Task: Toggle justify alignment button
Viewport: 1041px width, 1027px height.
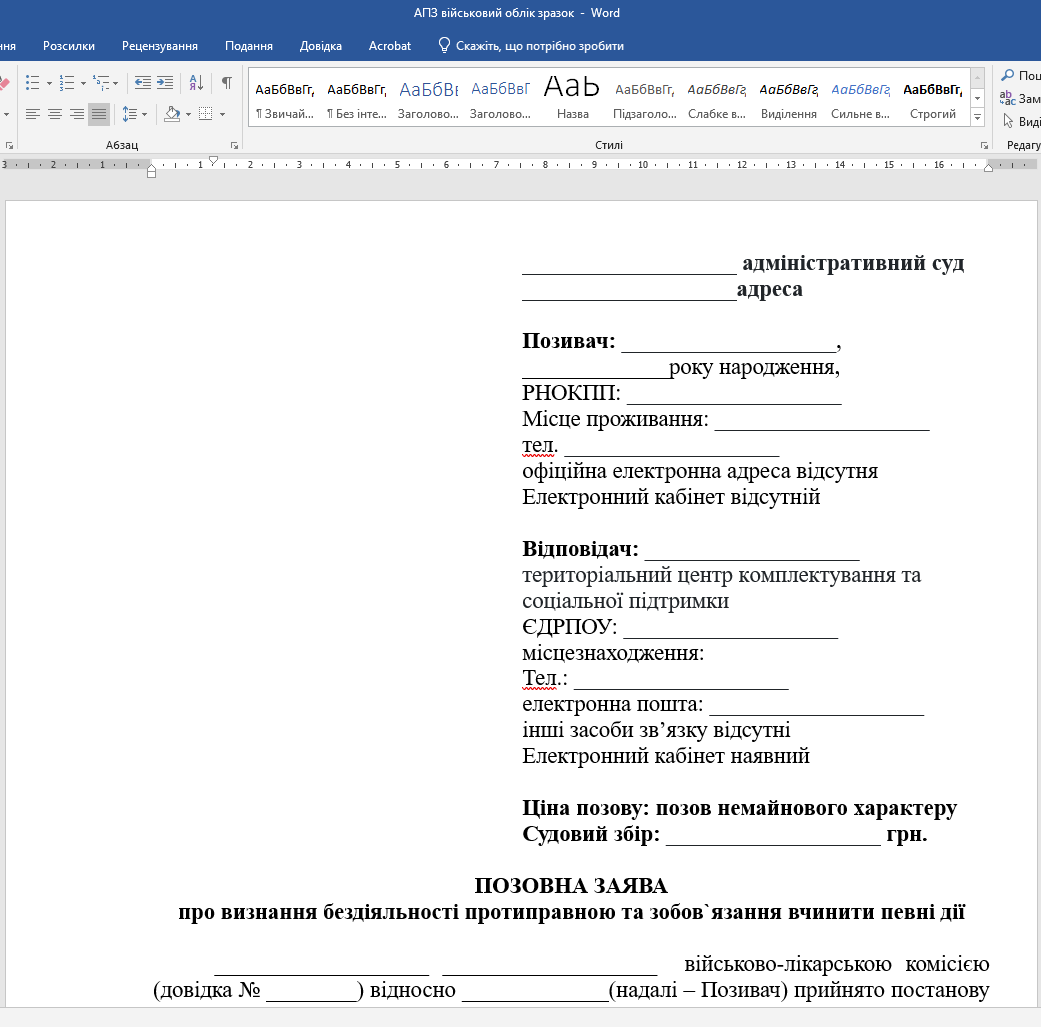Action: 98,114
